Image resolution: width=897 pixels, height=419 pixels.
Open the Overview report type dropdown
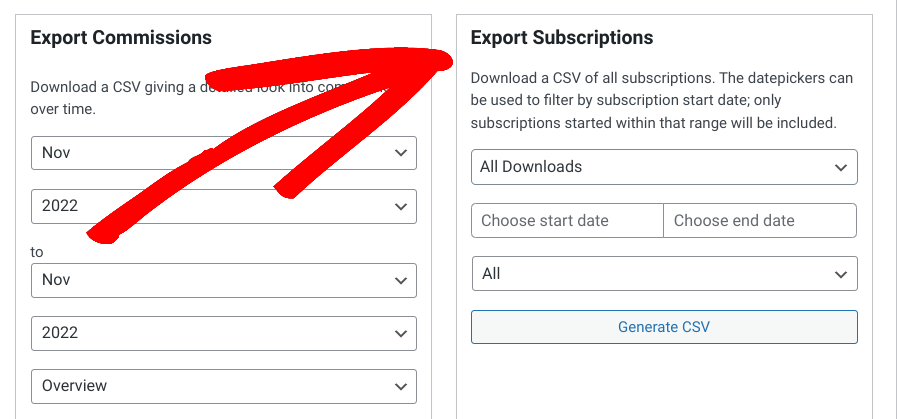tap(224, 386)
